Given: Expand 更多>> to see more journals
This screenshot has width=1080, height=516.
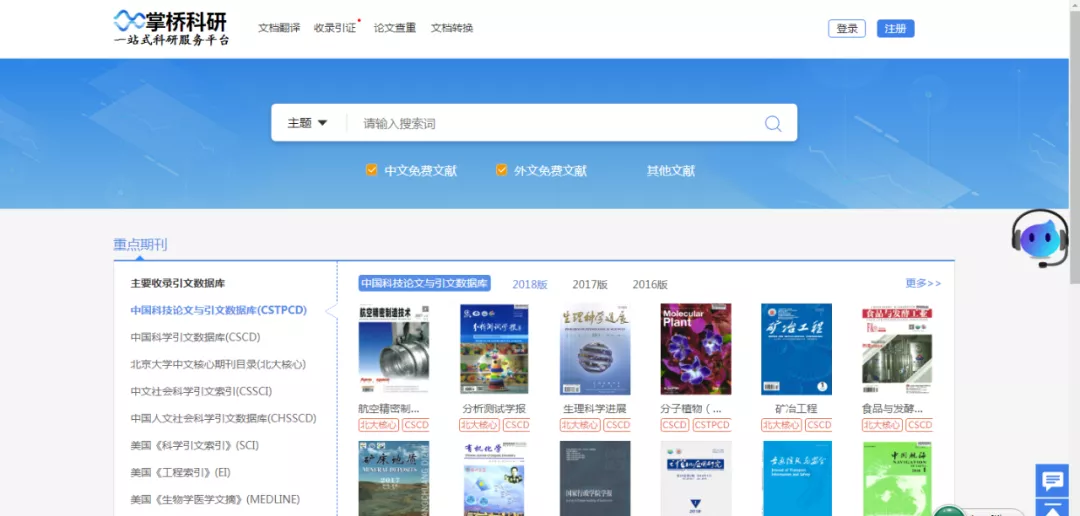Looking at the screenshot, I should point(922,284).
